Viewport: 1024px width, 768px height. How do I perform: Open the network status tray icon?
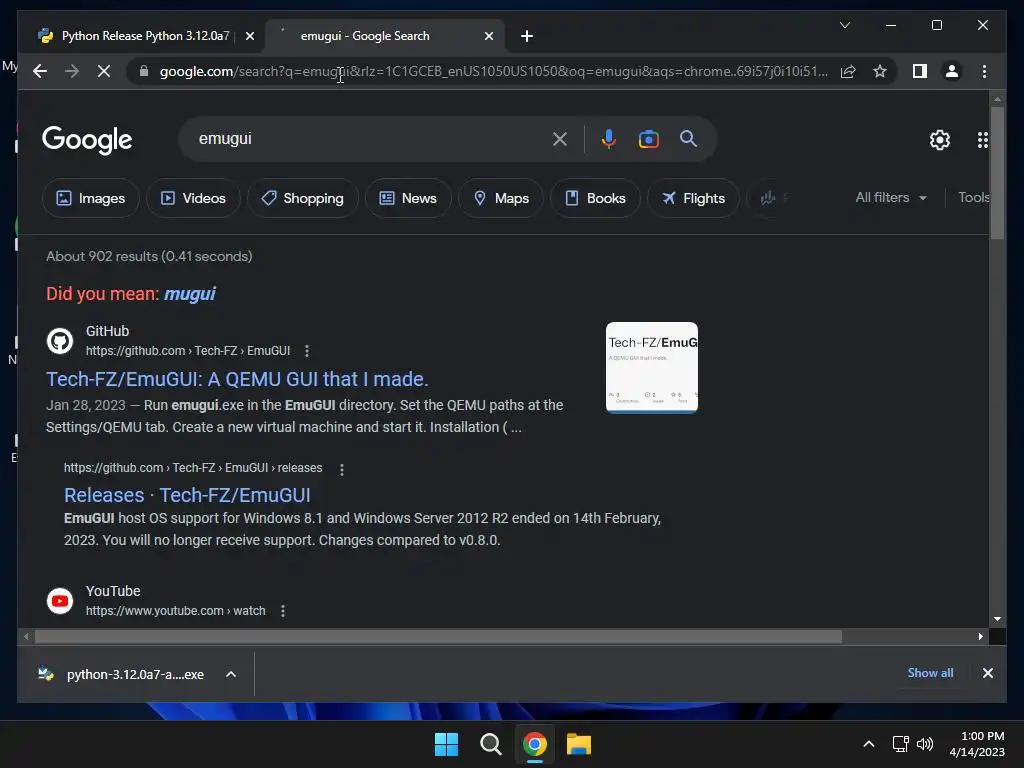(x=901, y=744)
